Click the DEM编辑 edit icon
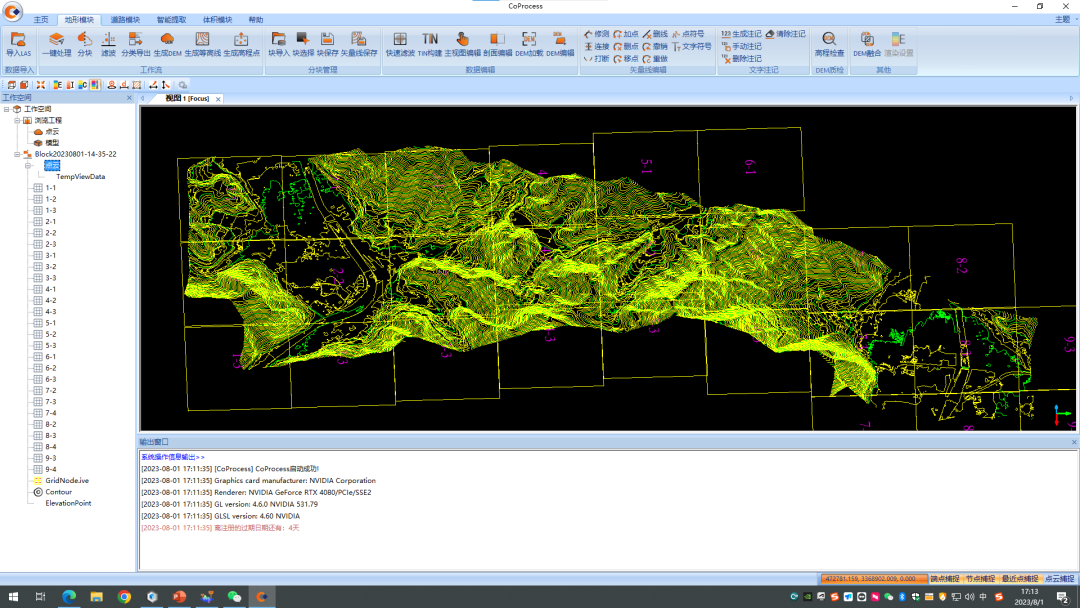This screenshot has width=1080, height=608. tap(560, 44)
